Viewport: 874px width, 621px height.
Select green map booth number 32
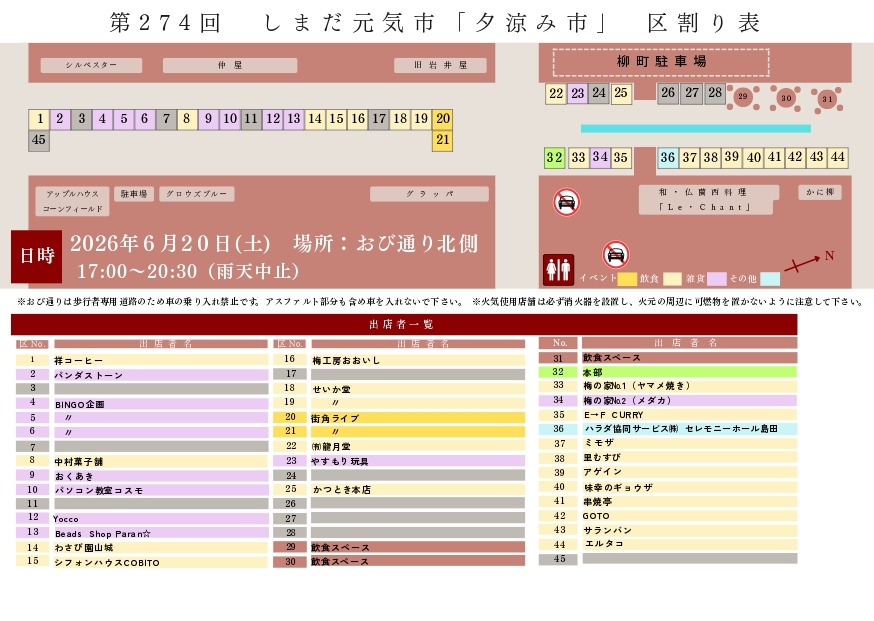[555, 158]
